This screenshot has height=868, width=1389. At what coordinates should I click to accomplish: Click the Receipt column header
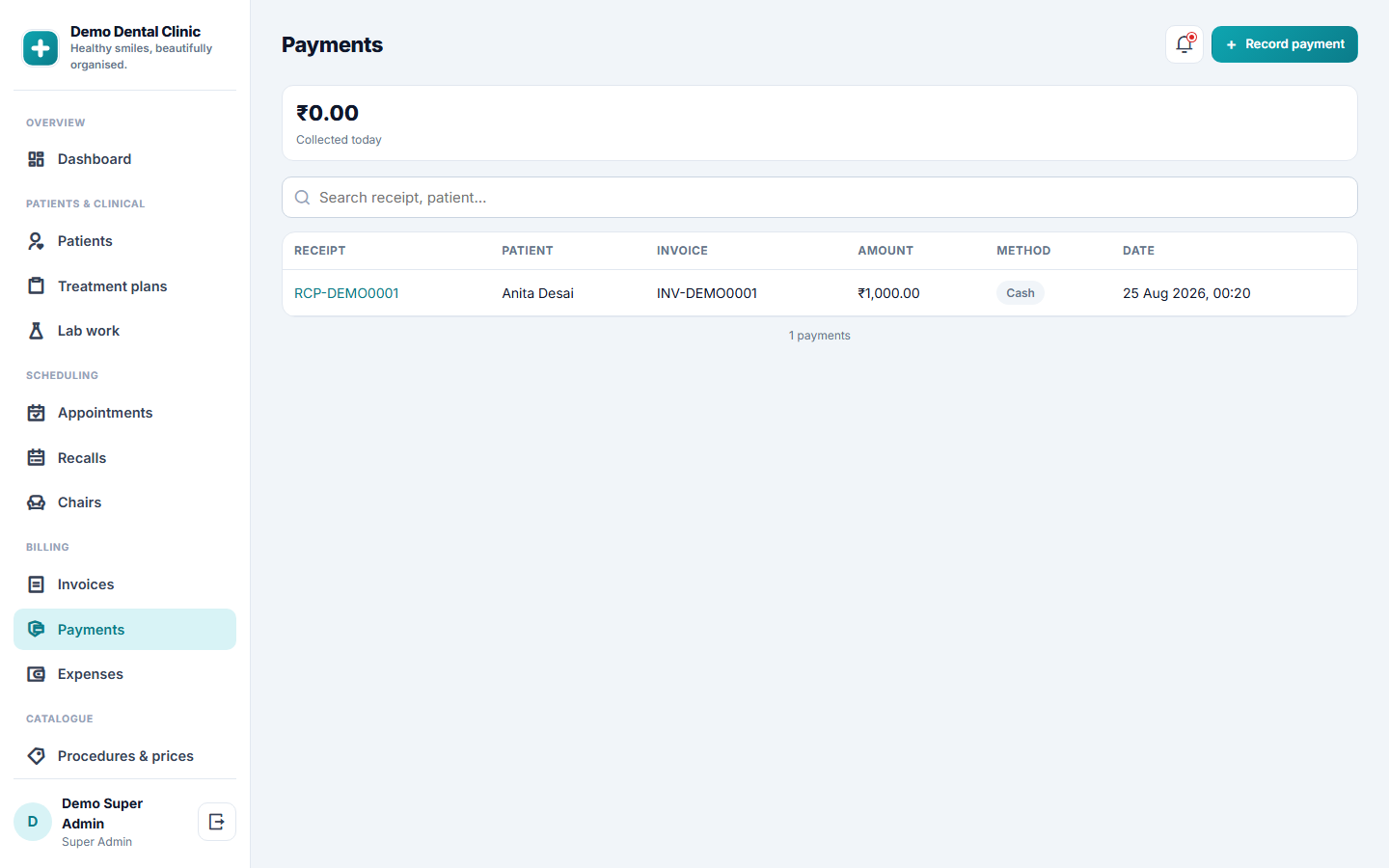click(319, 251)
